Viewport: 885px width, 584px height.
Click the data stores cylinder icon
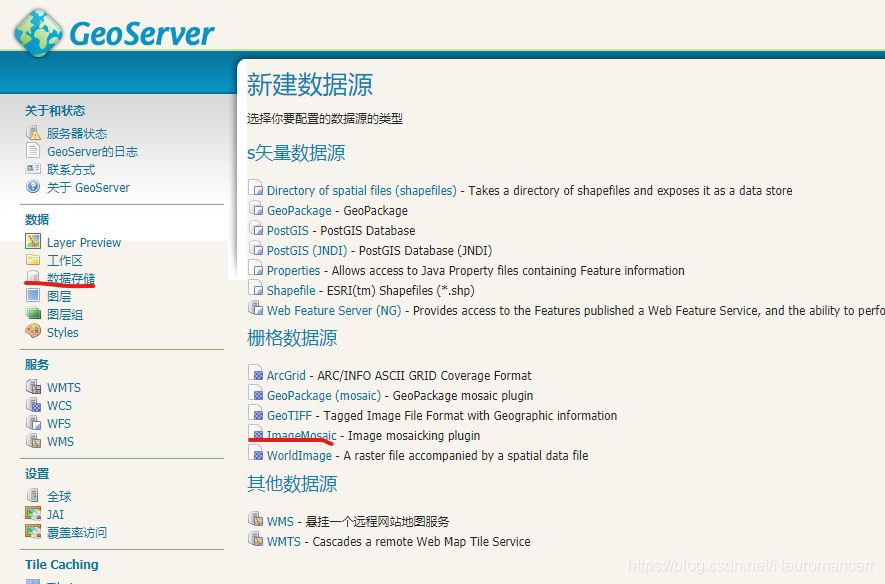pyautogui.click(x=33, y=277)
